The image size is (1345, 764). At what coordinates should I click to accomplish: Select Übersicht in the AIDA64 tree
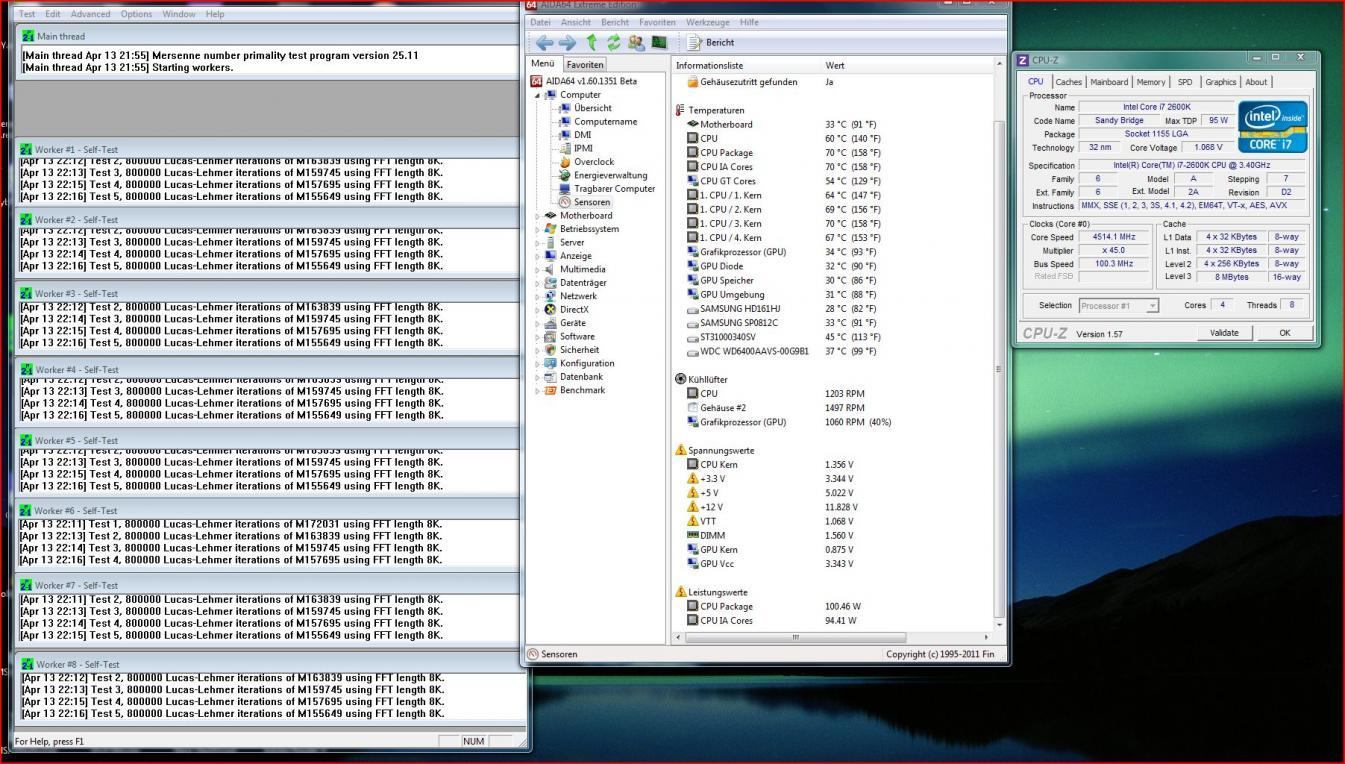tap(593, 108)
